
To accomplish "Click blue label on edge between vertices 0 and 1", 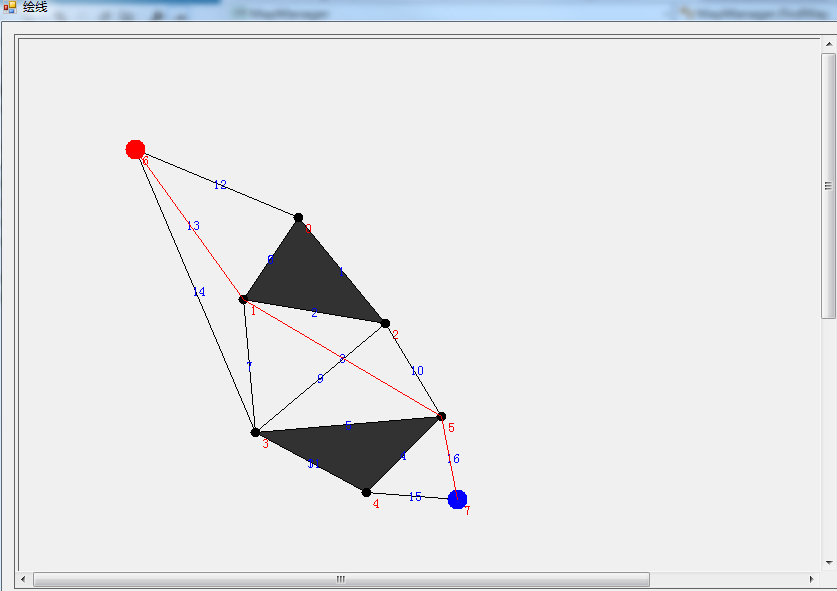I will point(271,259).
